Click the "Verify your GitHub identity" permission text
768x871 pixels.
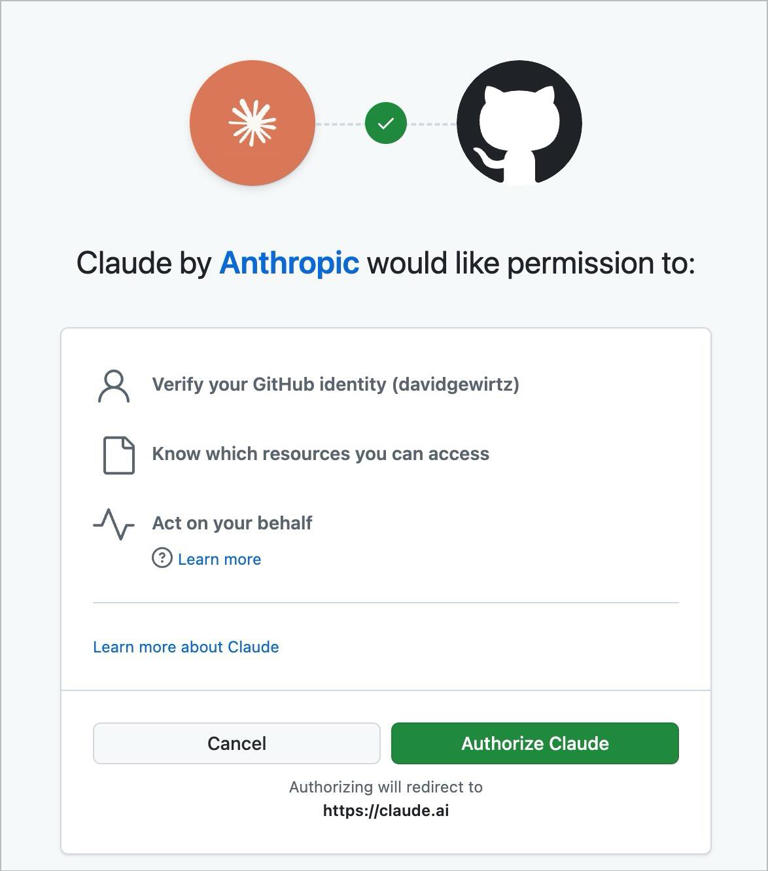pos(335,384)
